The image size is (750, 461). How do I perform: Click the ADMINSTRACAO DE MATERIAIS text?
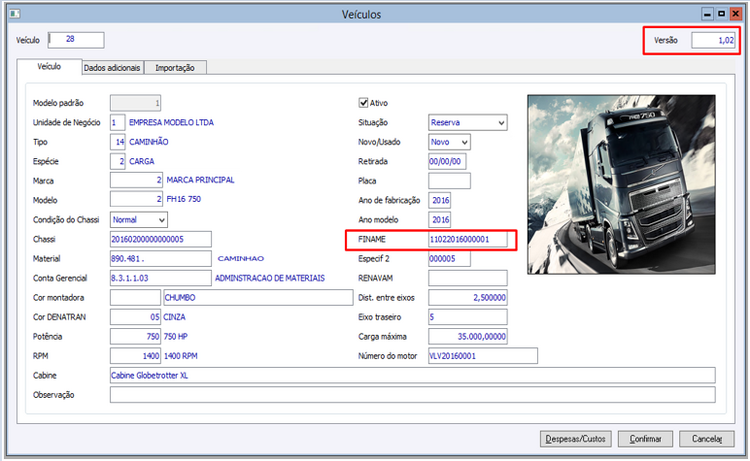(x=270, y=278)
